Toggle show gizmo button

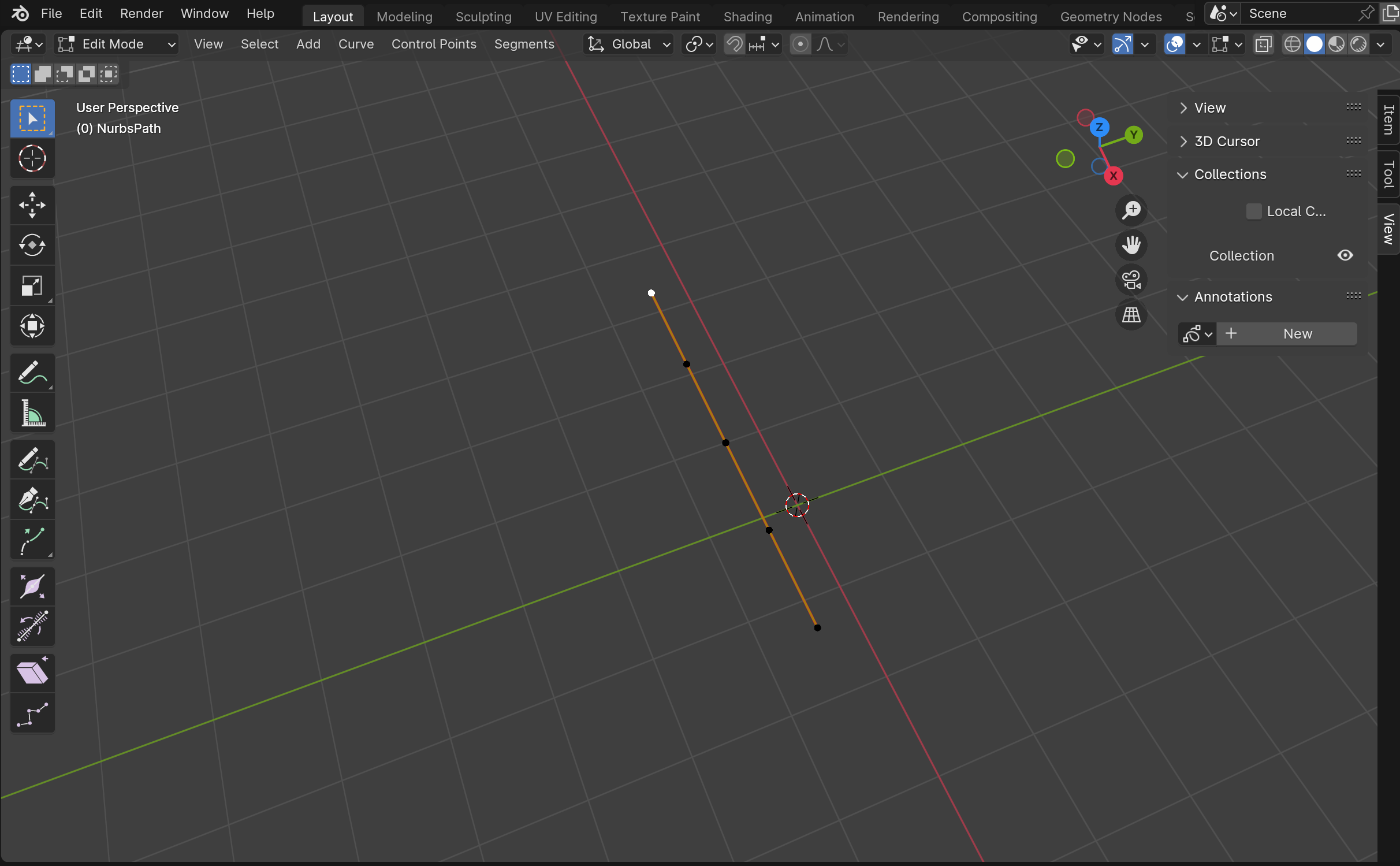pos(1122,44)
